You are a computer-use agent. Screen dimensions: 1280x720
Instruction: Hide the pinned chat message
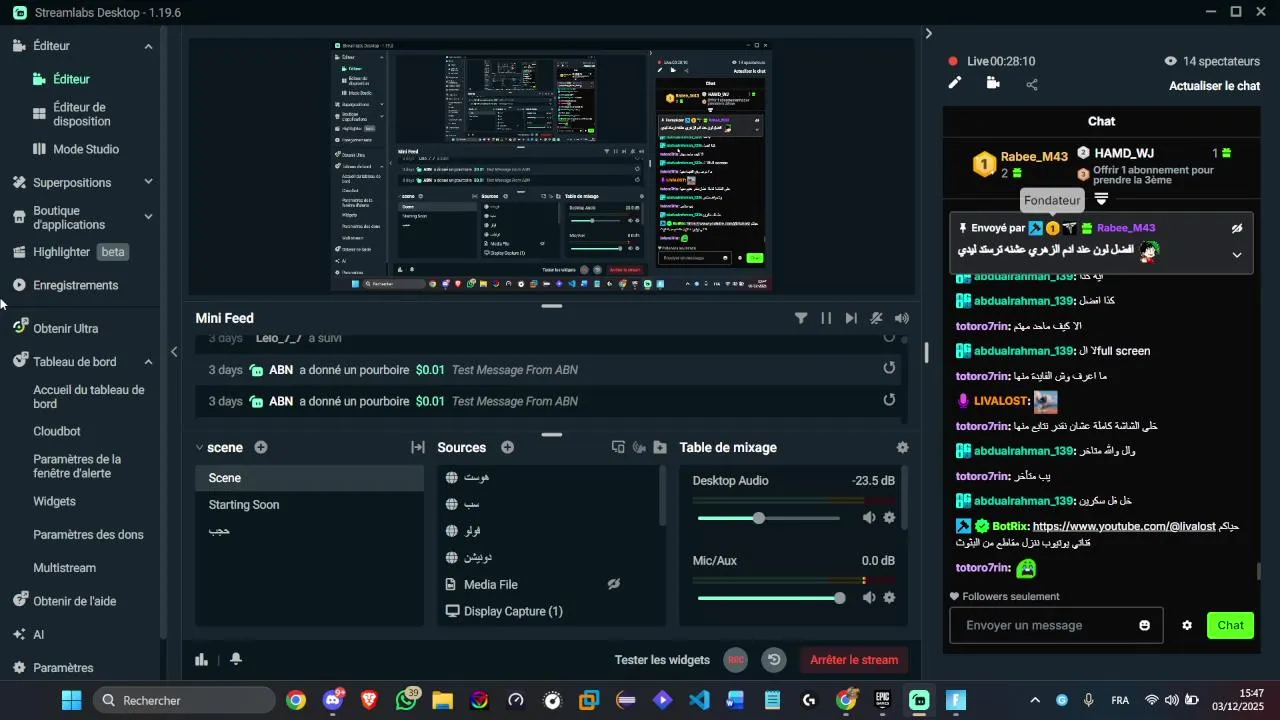1237,228
